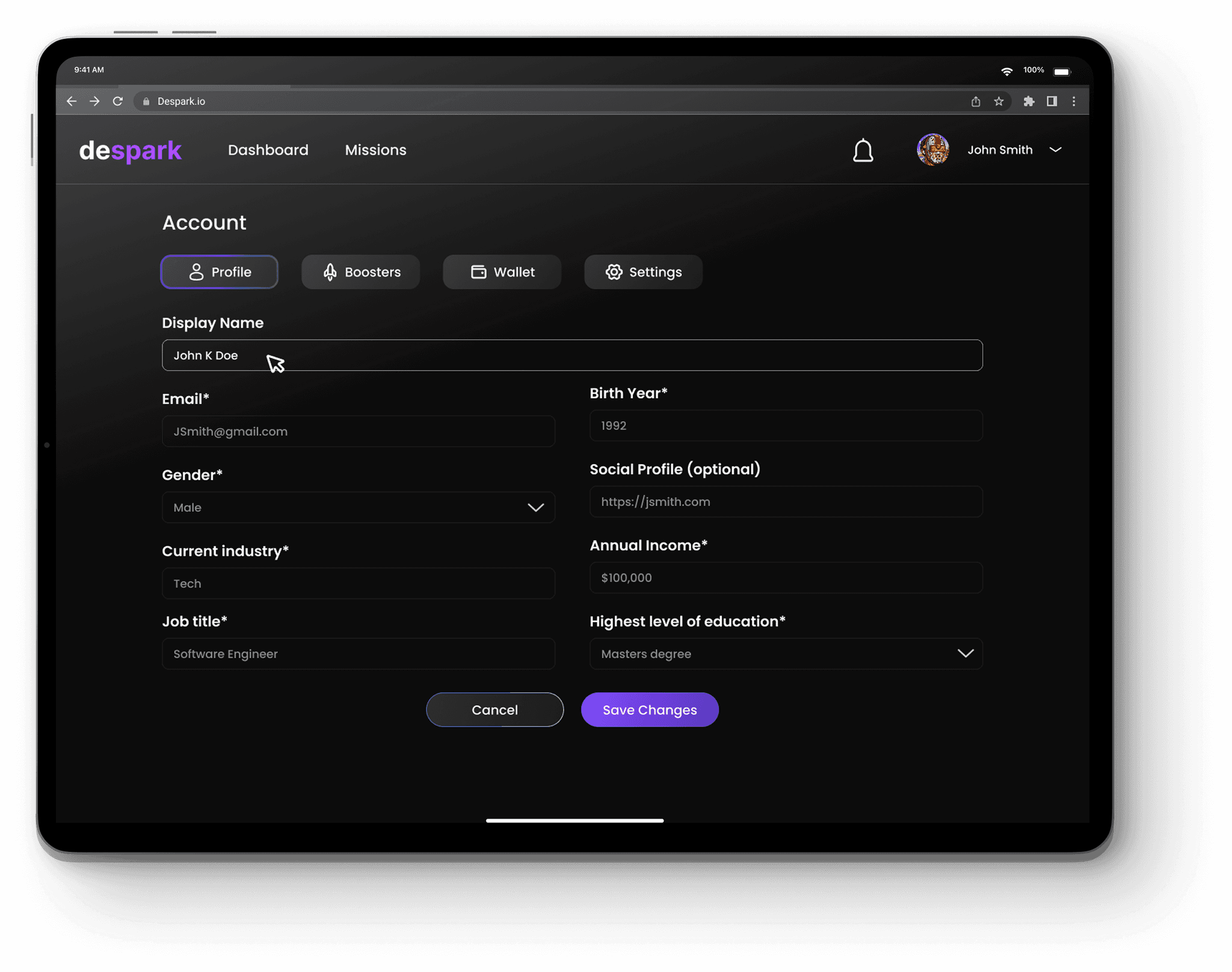The height and width of the screenshot is (972, 1232).
Task: Bookmark page with star icon
Action: tap(999, 101)
